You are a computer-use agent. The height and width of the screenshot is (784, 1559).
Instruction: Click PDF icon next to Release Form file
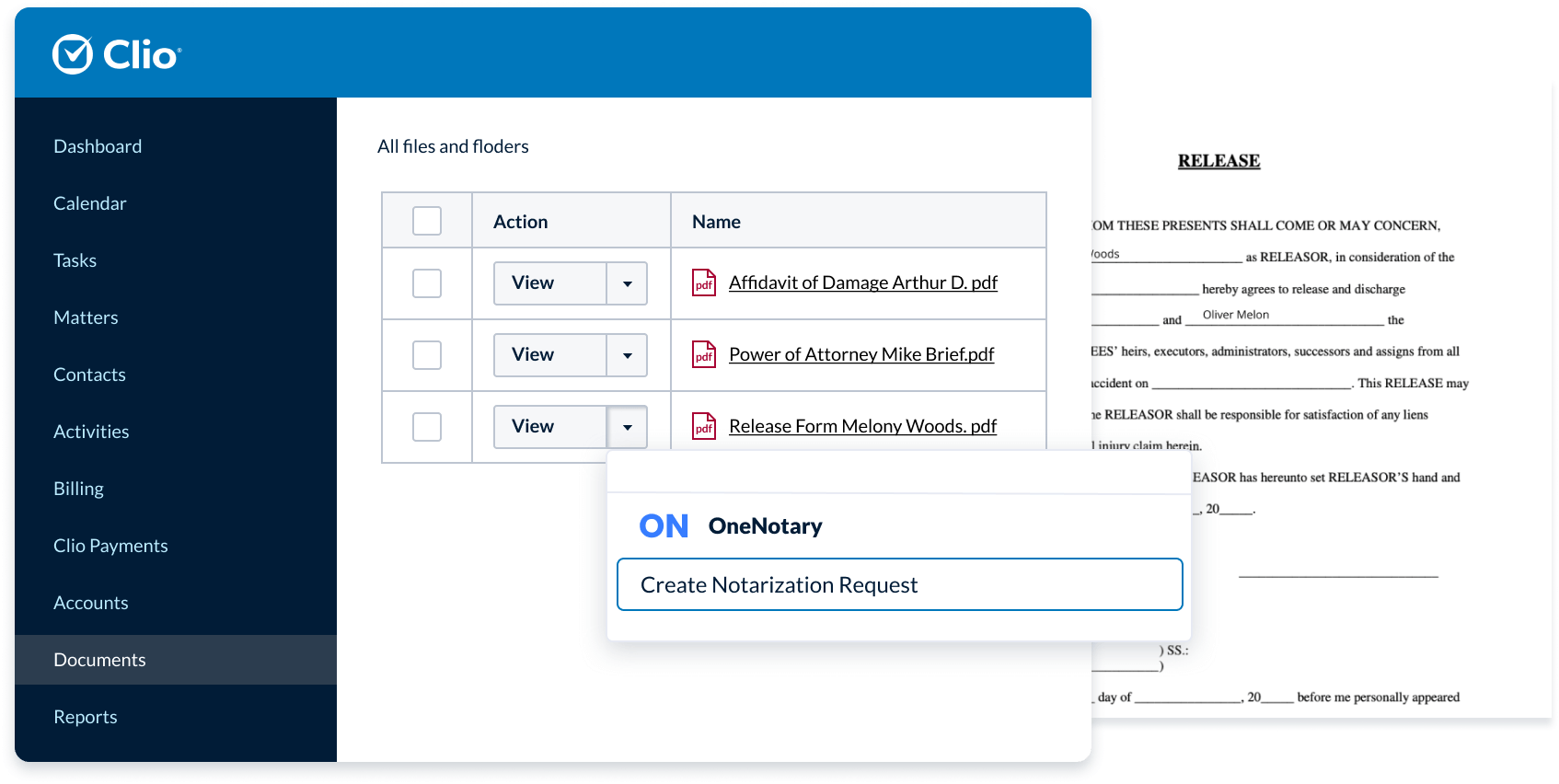click(x=704, y=426)
